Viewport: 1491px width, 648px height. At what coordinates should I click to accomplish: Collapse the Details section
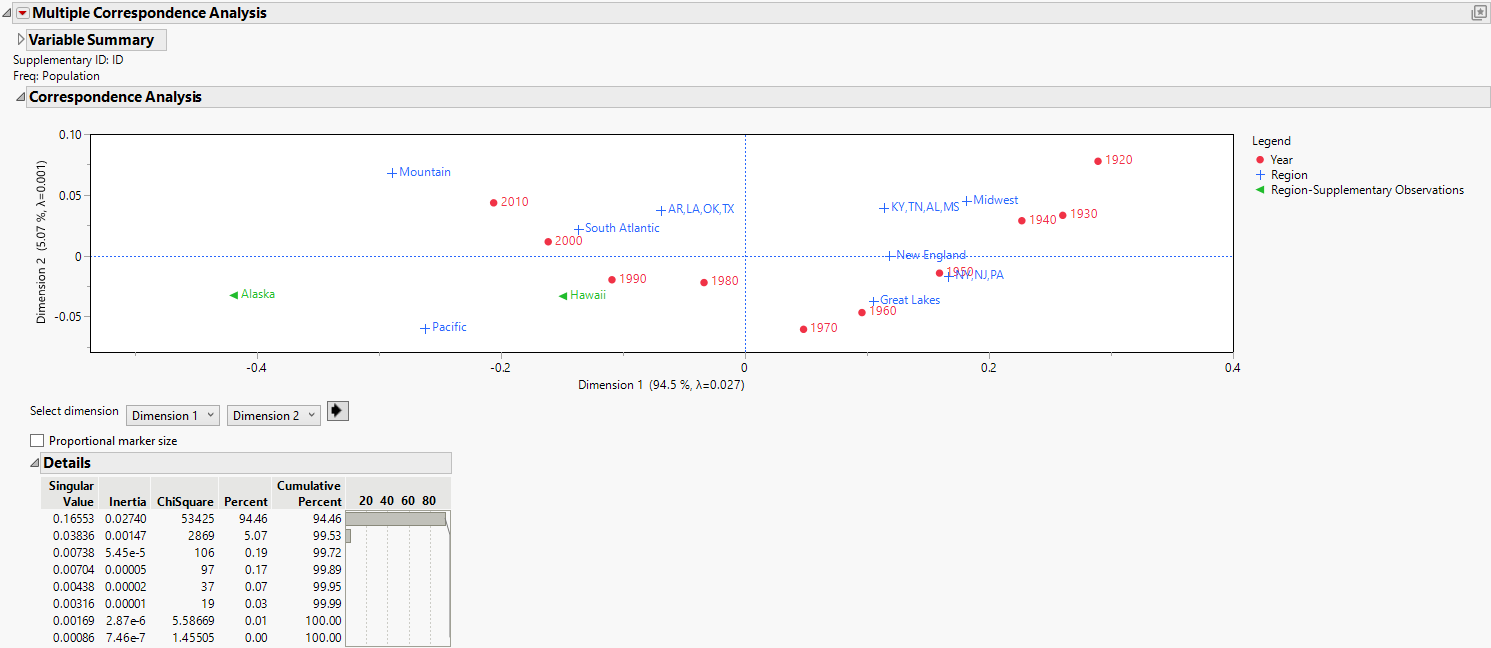pyautogui.click(x=35, y=463)
